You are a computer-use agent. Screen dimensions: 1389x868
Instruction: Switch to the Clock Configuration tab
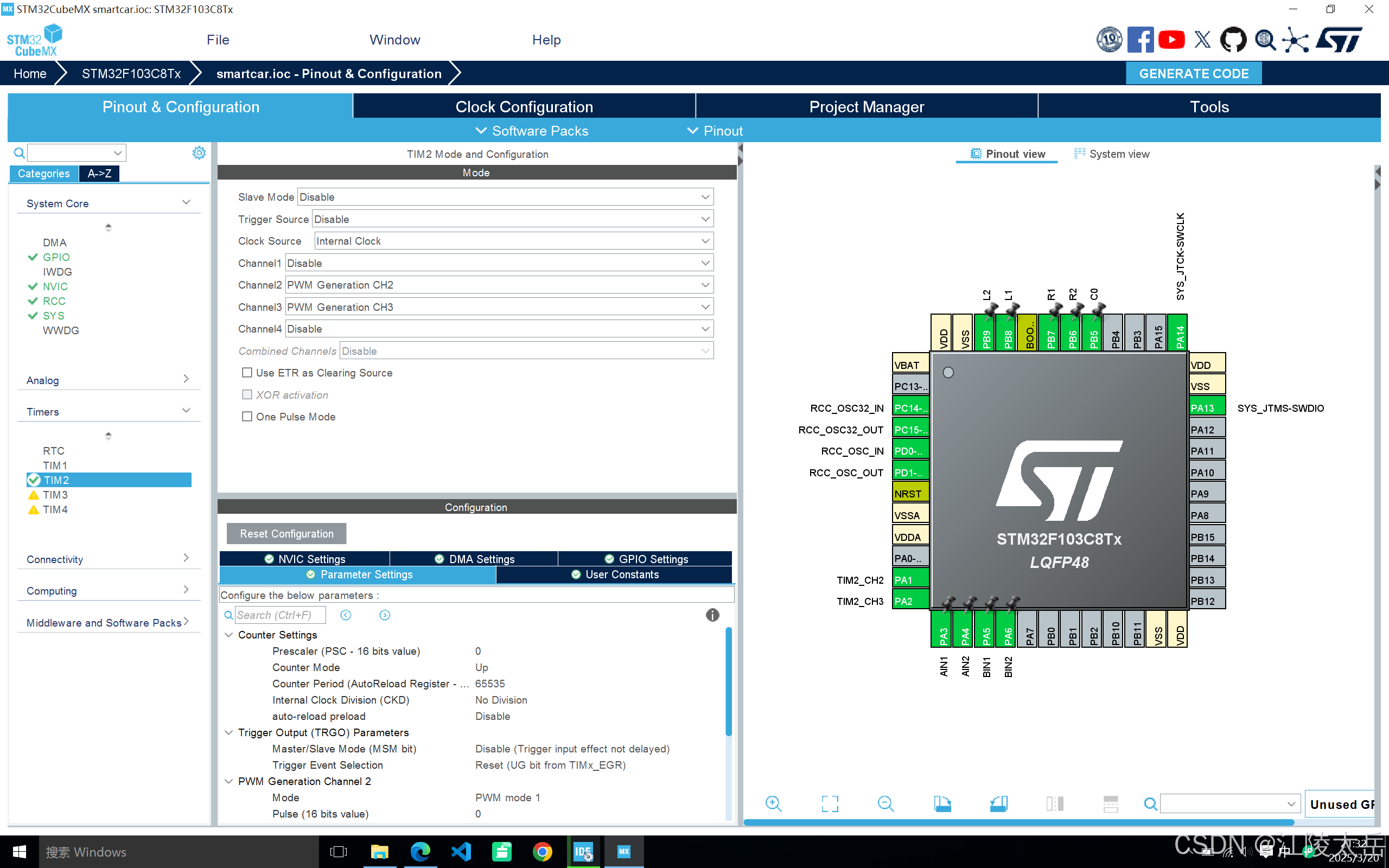point(524,107)
